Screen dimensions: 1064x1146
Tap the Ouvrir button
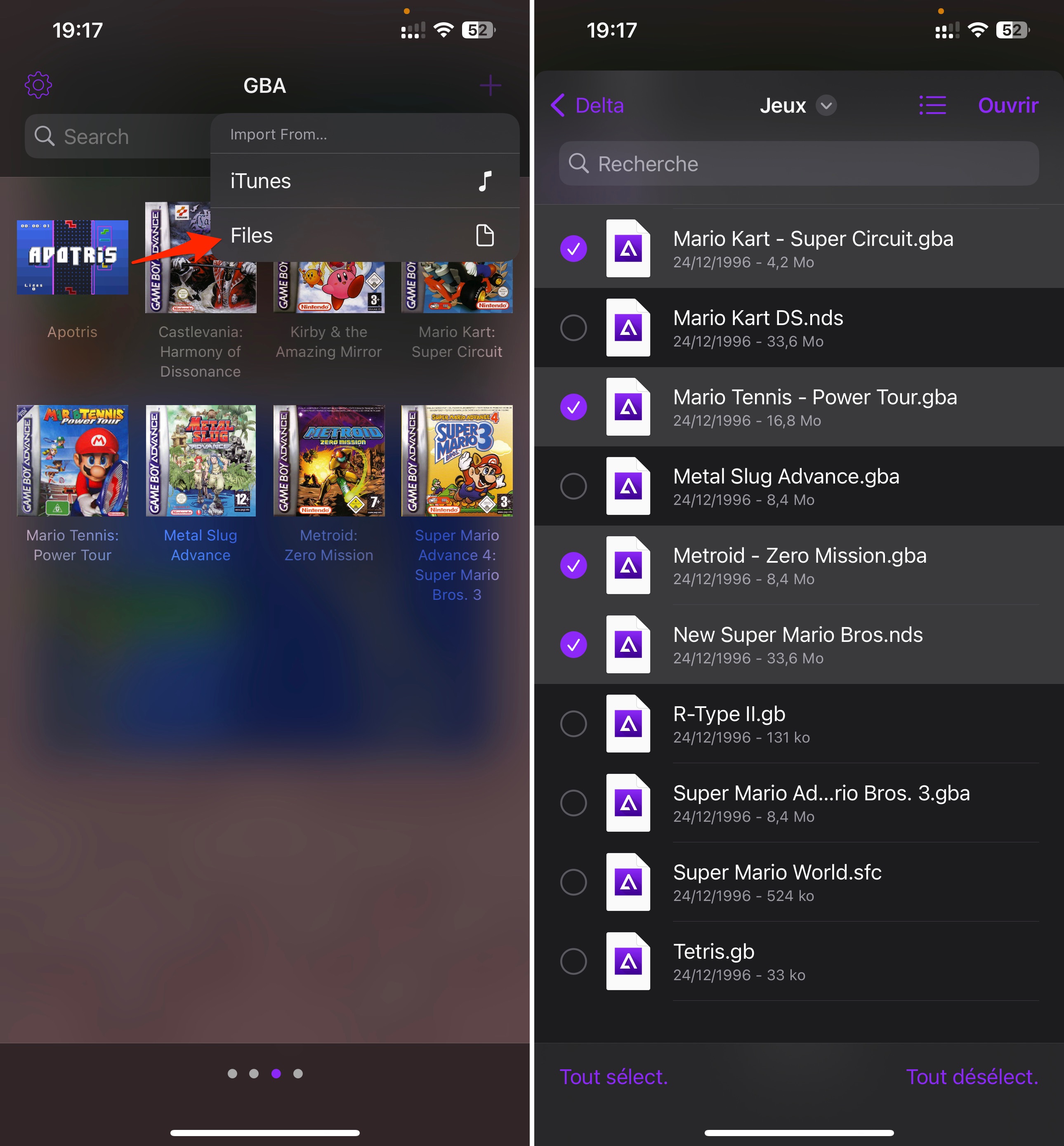tap(1008, 105)
